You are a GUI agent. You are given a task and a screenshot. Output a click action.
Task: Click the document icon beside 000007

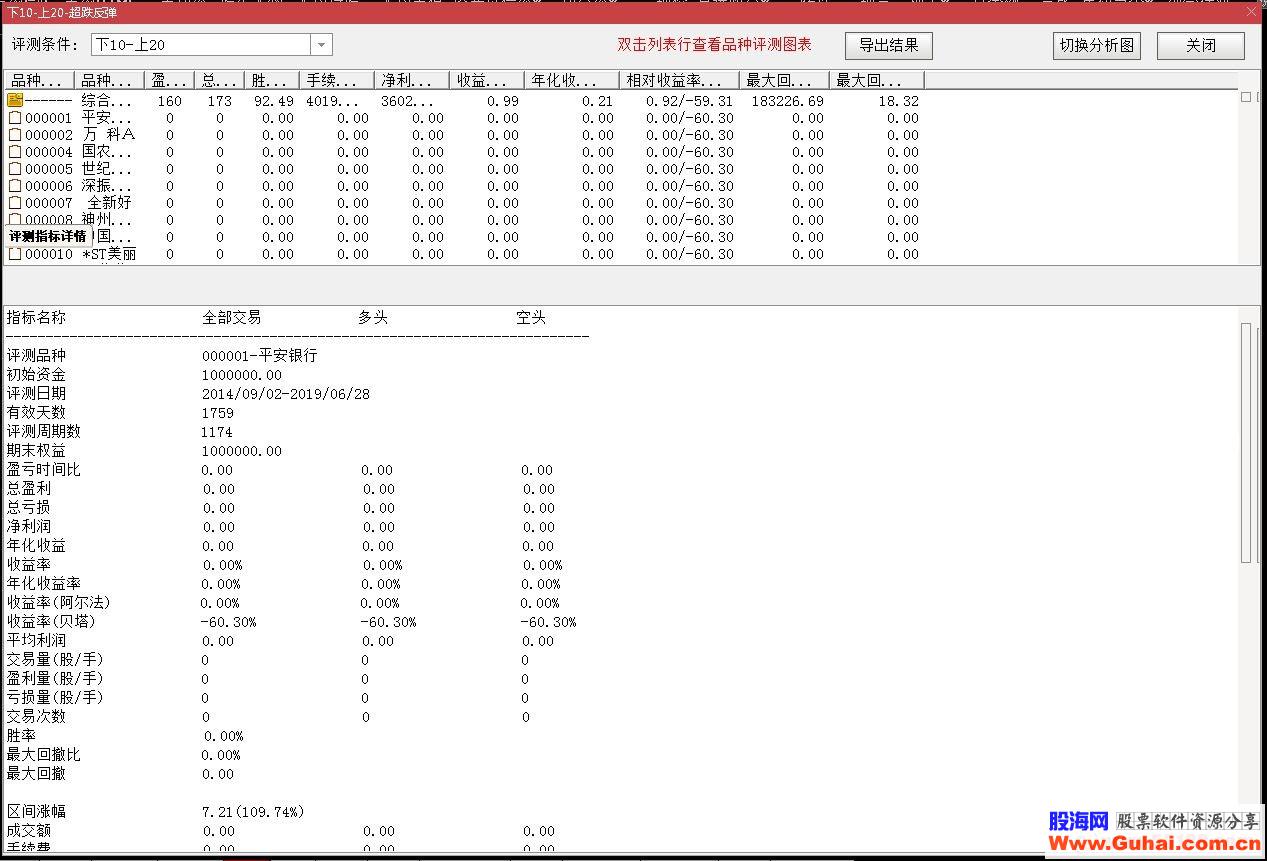[15, 203]
